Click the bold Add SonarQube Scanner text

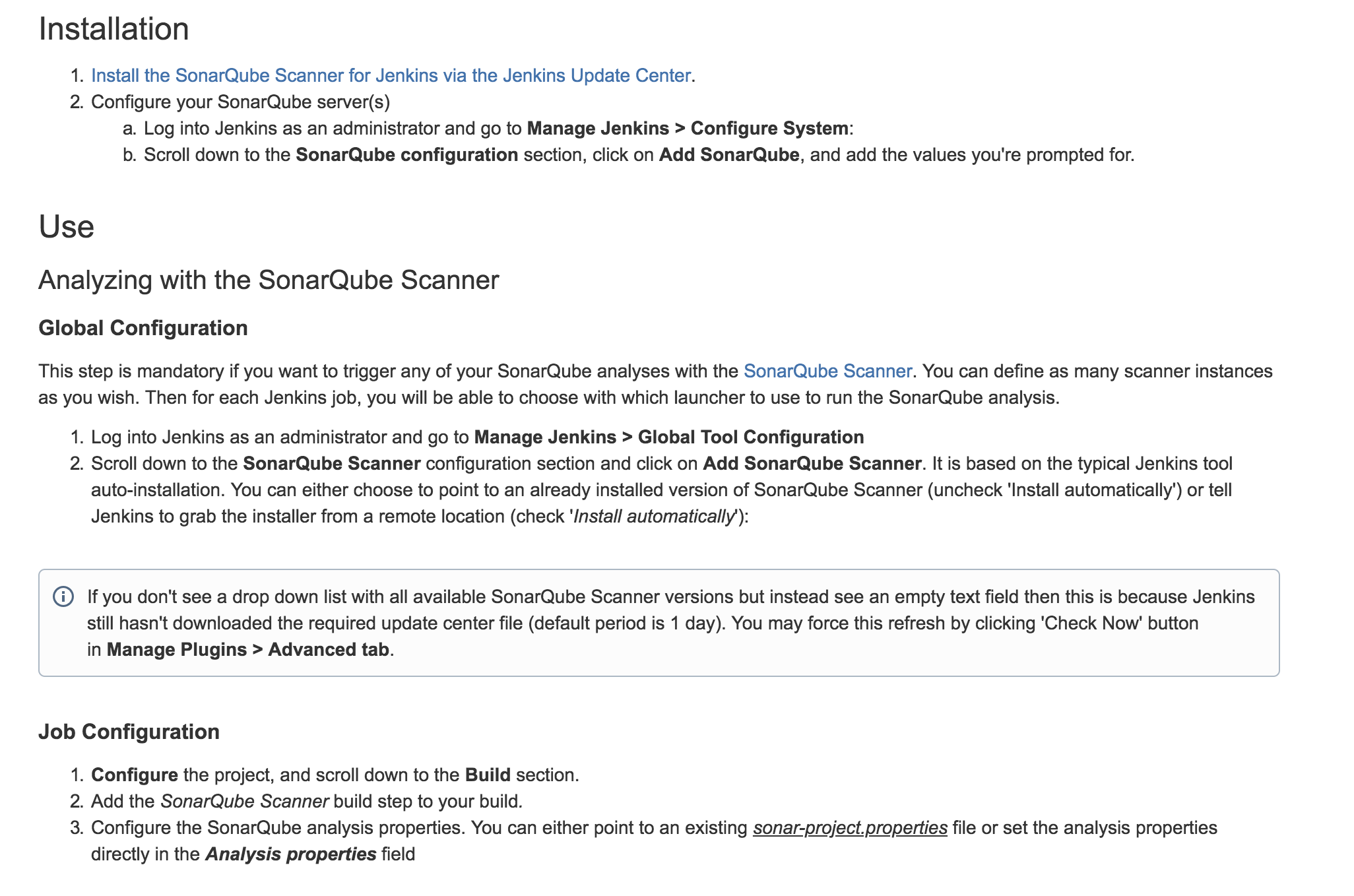tap(812, 464)
